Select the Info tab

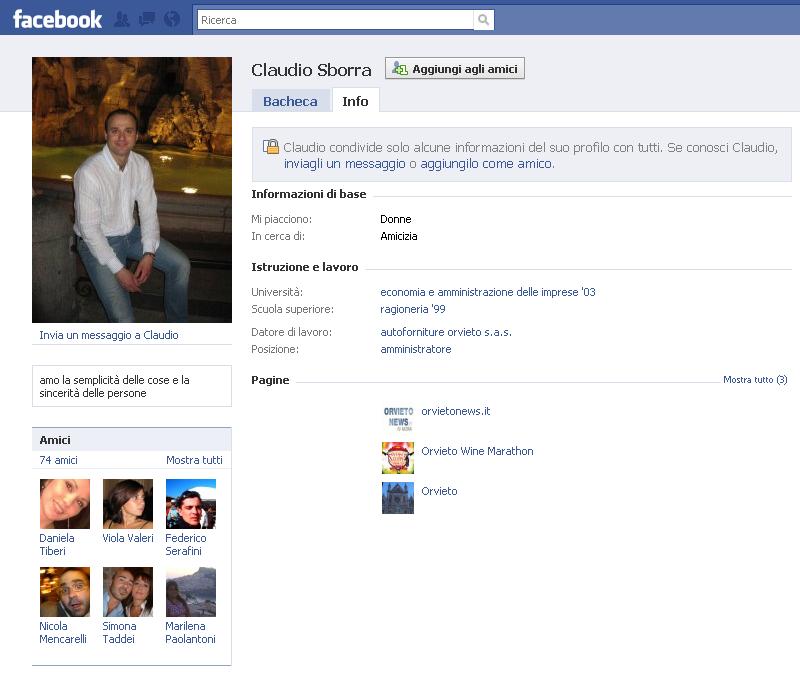coord(355,101)
